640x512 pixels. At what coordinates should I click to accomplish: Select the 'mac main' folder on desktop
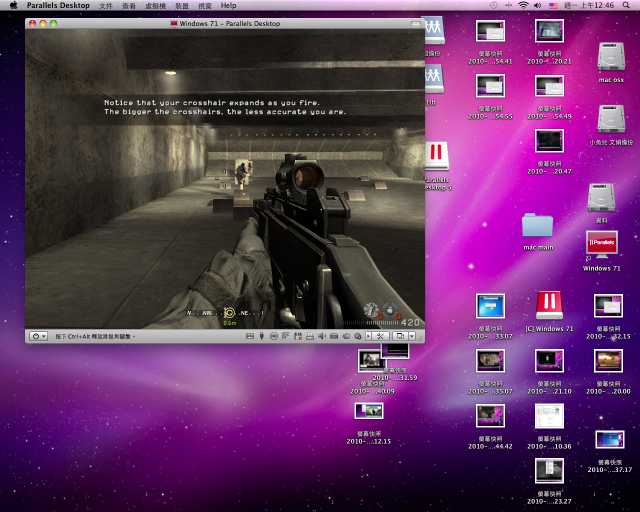pyautogui.click(x=538, y=225)
